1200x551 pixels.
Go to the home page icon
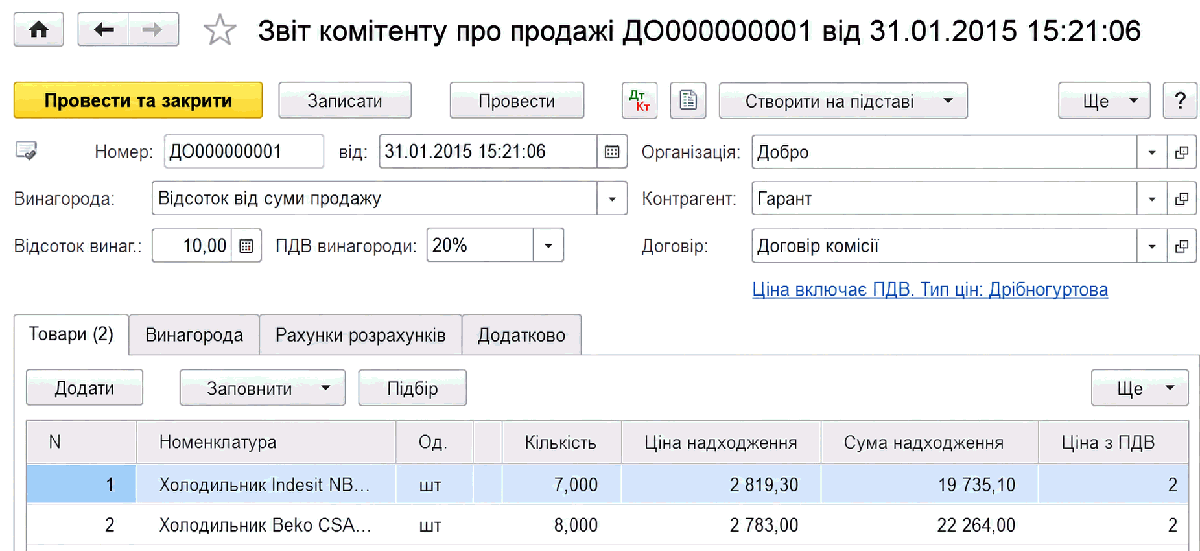coord(39,30)
